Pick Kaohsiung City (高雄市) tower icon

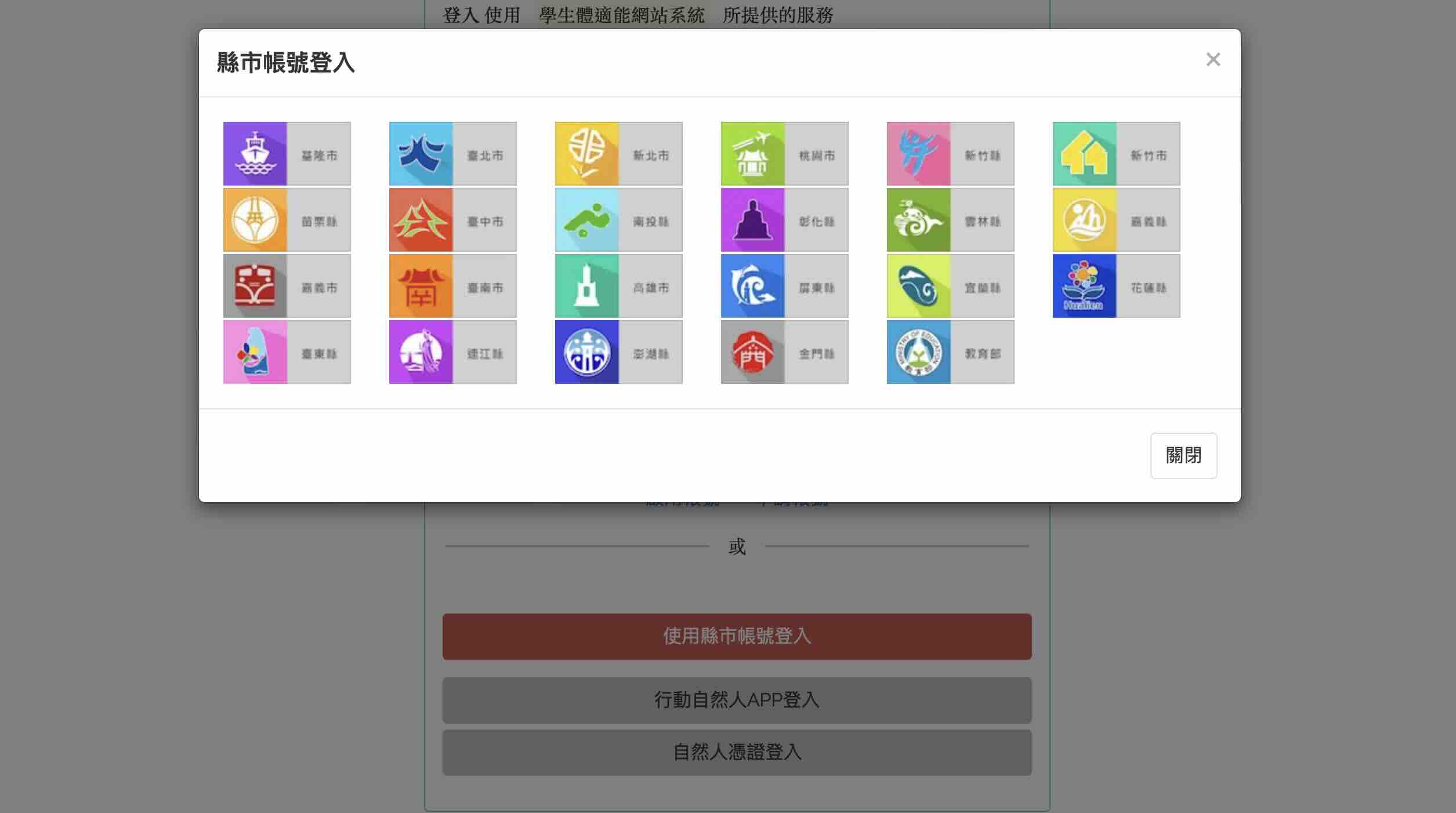click(x=587, y=286)
